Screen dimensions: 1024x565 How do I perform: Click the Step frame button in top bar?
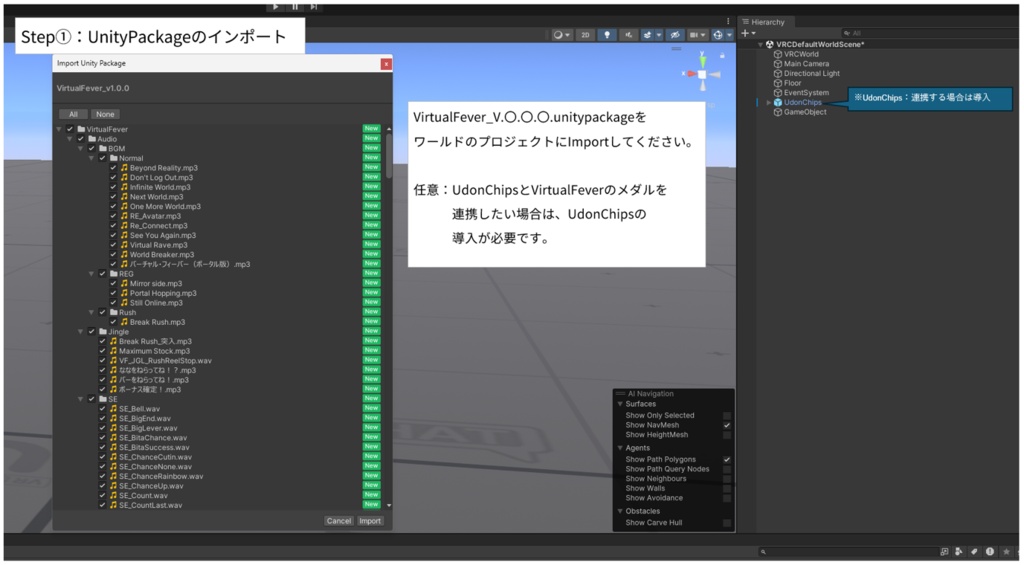[x=314, y=7]
